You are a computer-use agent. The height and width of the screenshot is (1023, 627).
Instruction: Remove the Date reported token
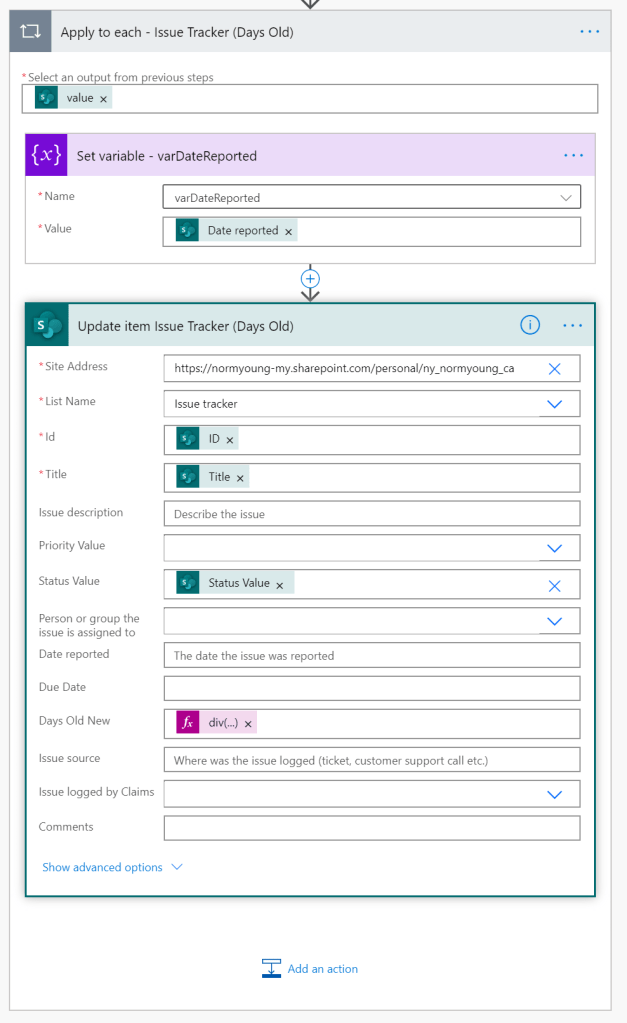click(x=289, y=231)
